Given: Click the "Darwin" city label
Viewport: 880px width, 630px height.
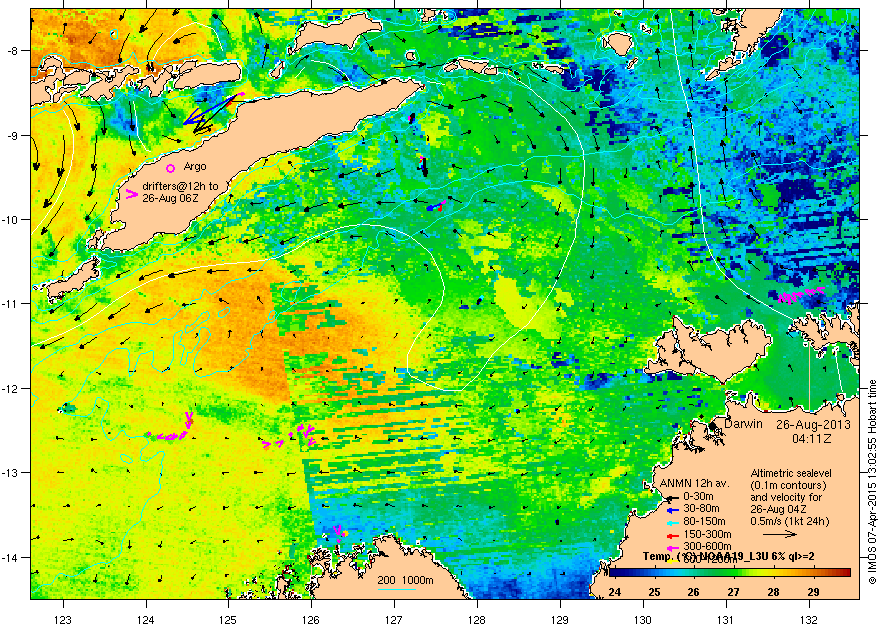Looking at the screenshot, I should tap(743, 424).
